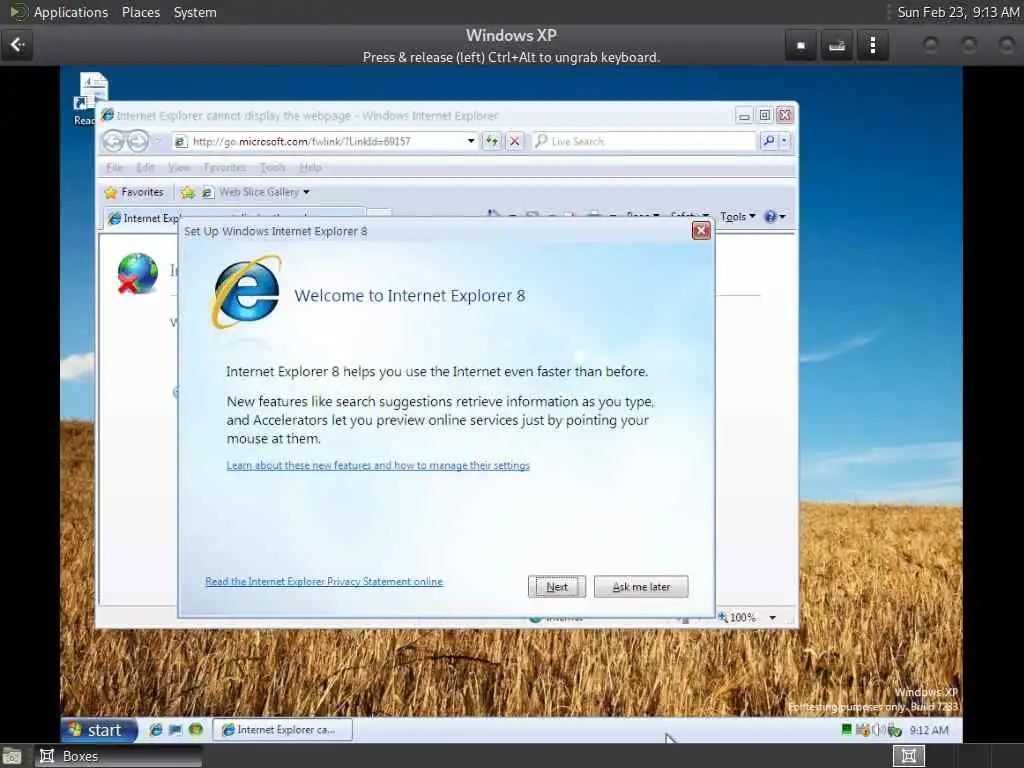Click the Welcome to Internet Explorer 8 heading

[x=409, y=295]
